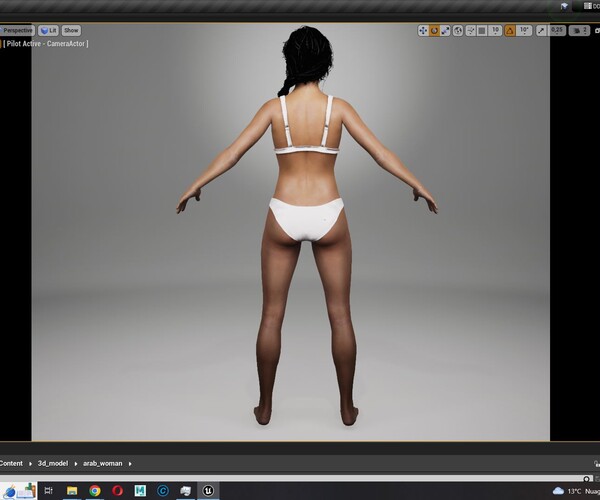Open the white documents taskbar app

click(x=186, y=490)
